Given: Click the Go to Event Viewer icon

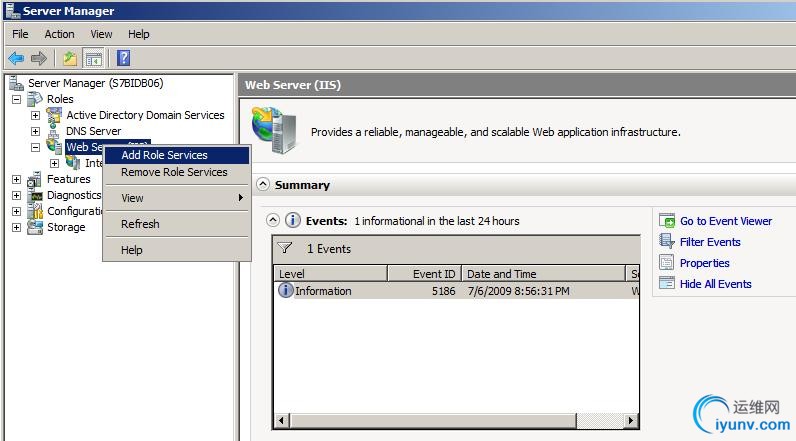Looking at the screenshot, I should (667, 221).
